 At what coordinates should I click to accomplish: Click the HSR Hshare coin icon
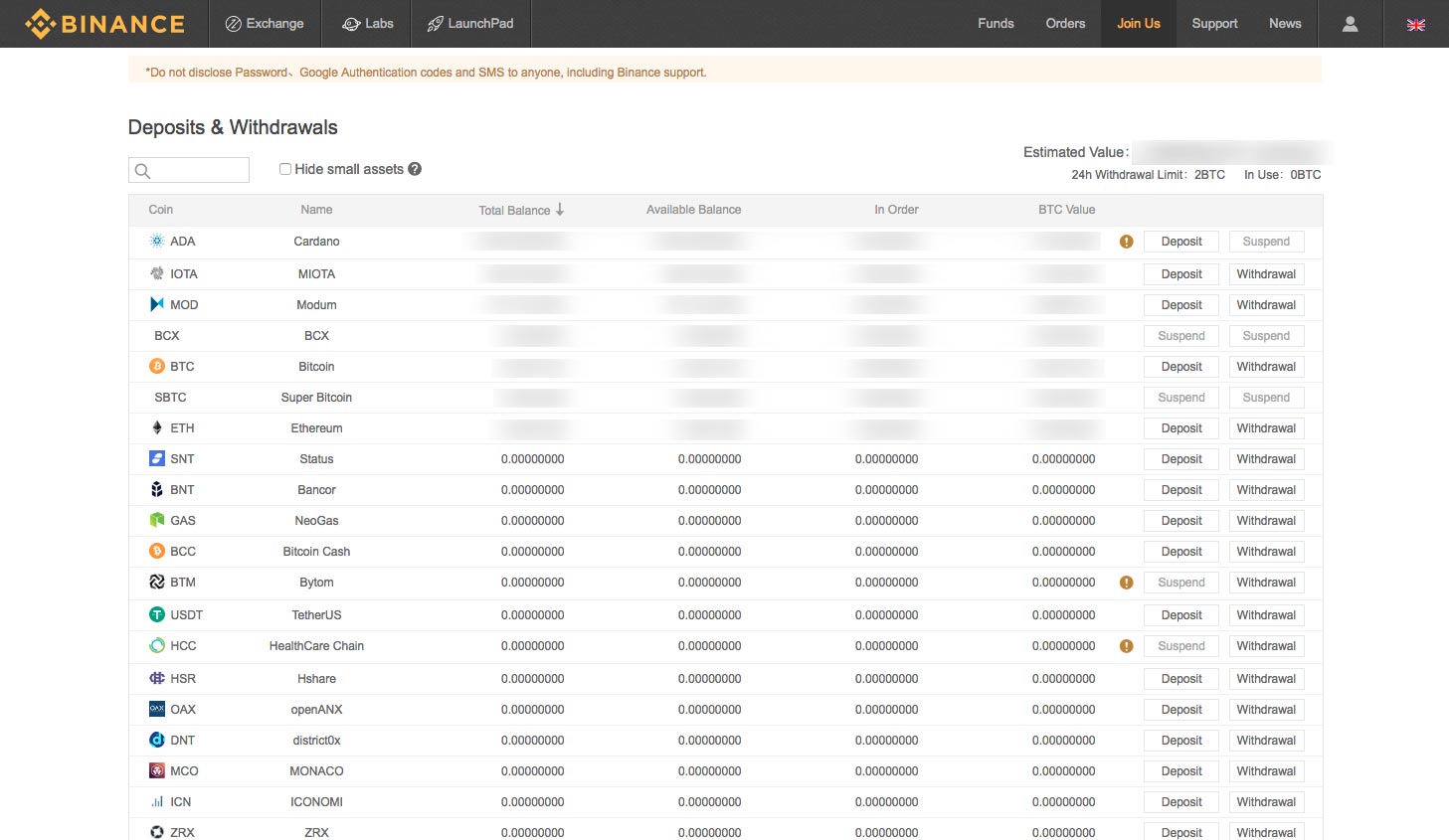156,678
